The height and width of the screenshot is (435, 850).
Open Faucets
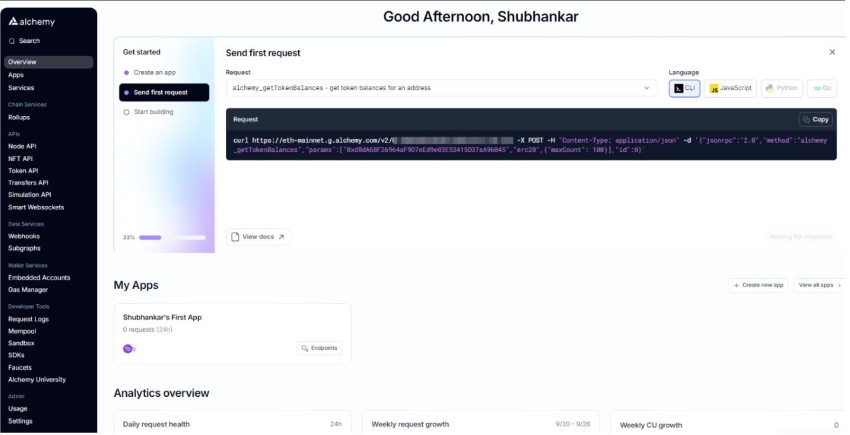click(x=20, y=367)
